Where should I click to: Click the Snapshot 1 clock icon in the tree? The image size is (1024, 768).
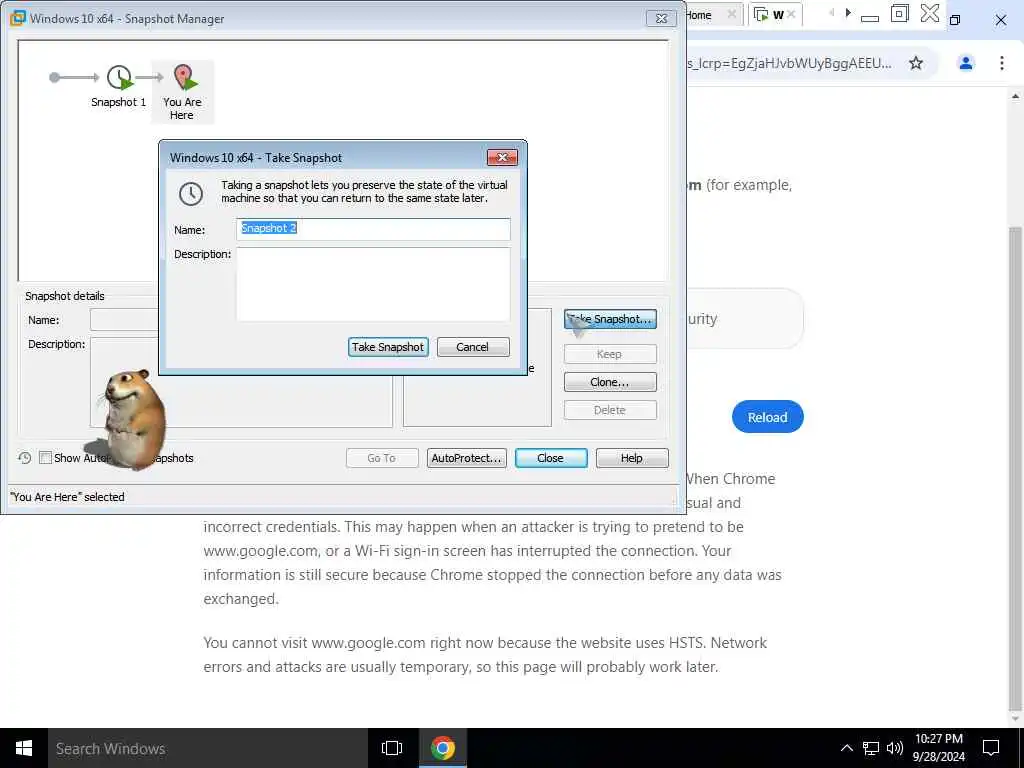120,78
